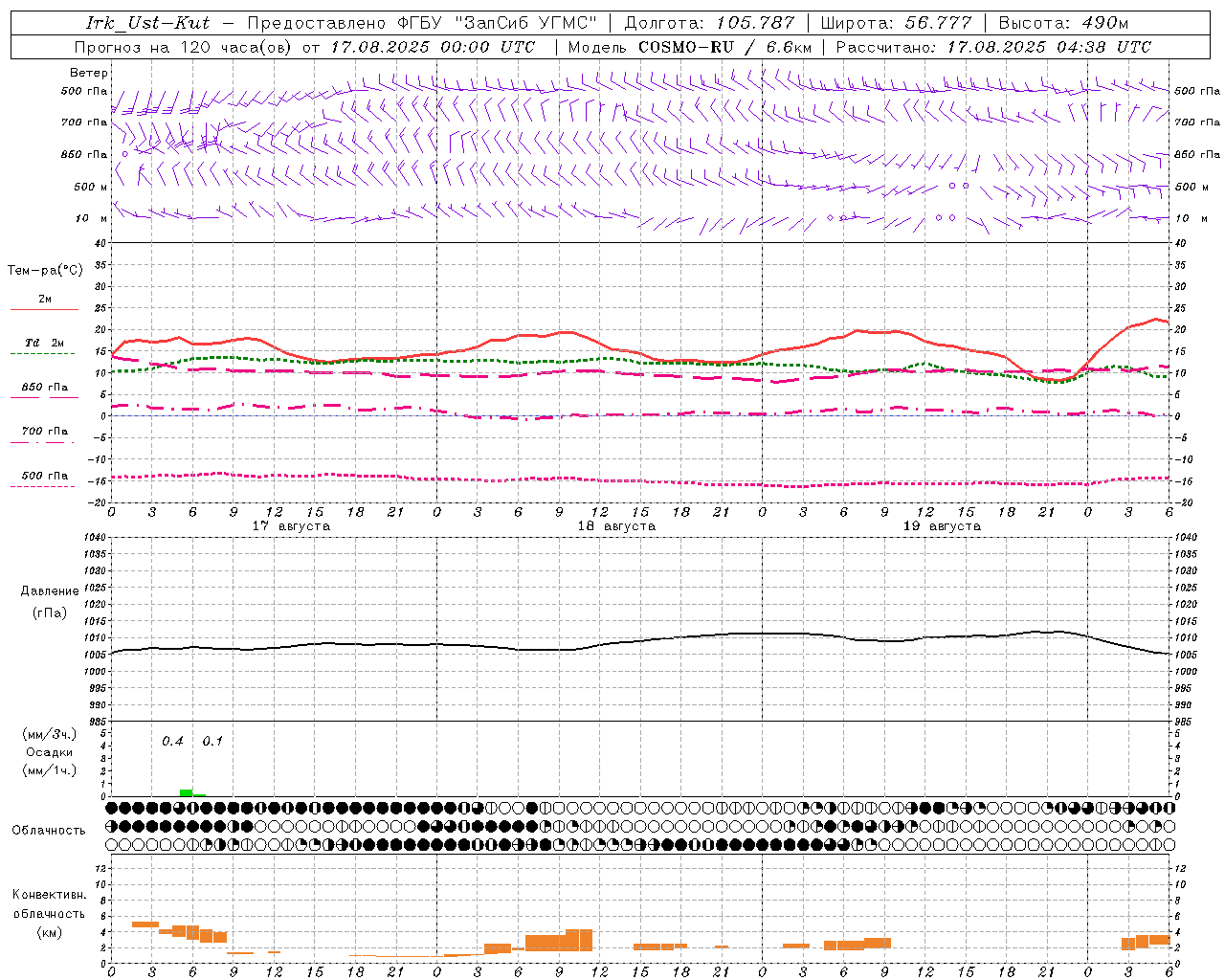
Task: Select the model name COSMO-RU / 6.6км
Action: [725, 47]
